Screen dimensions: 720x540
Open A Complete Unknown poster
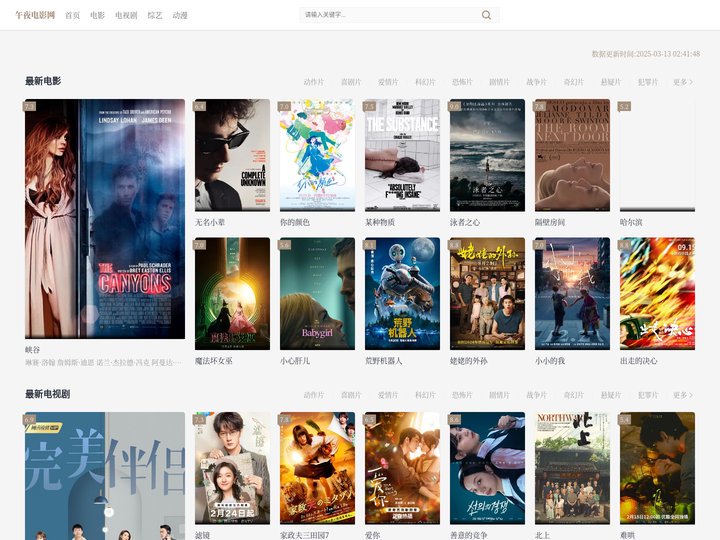click(x=232, y=155)
